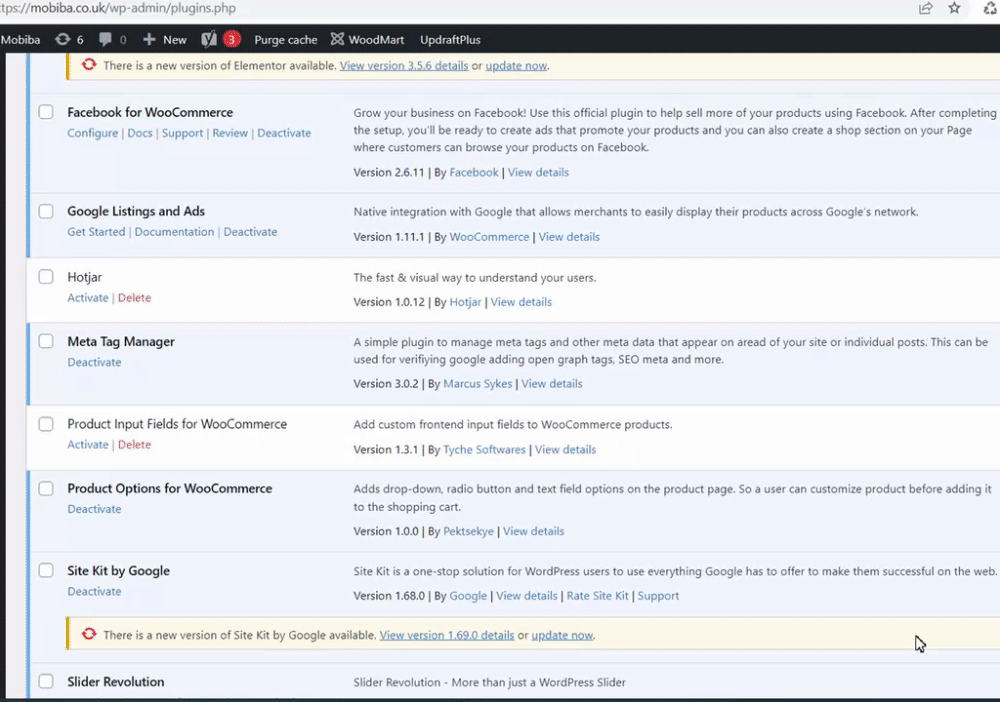Deactivate Product Options for WooCommerce
The height and width of the screenshot is (702, 1000).
coord(94,509)
